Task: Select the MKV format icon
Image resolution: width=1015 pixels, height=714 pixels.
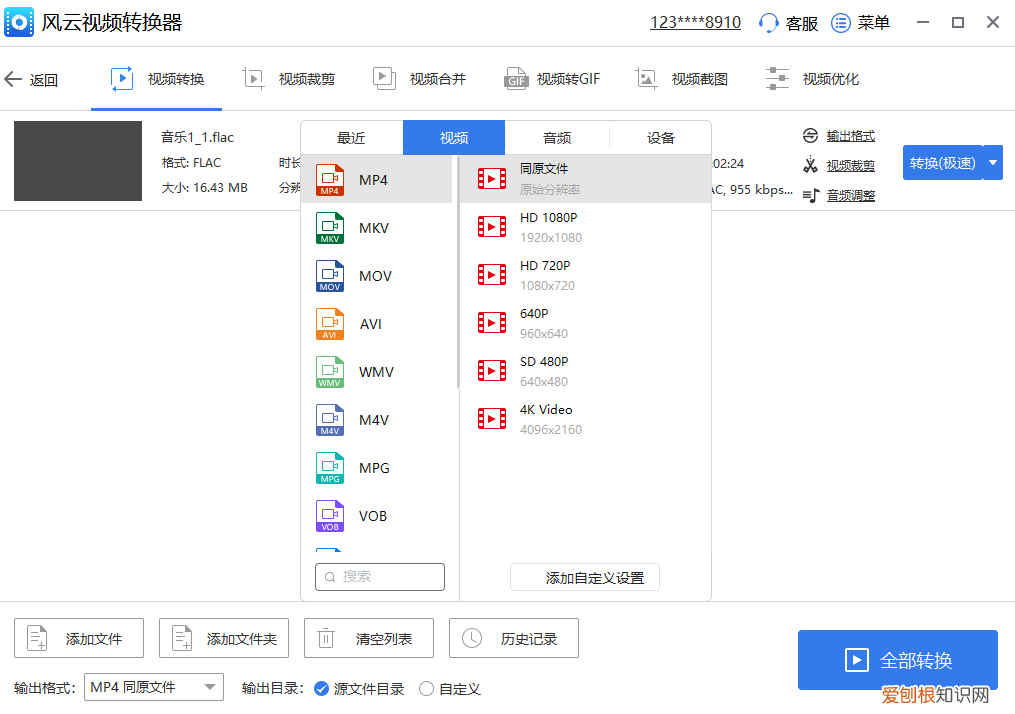Action: tap(330, 228)
